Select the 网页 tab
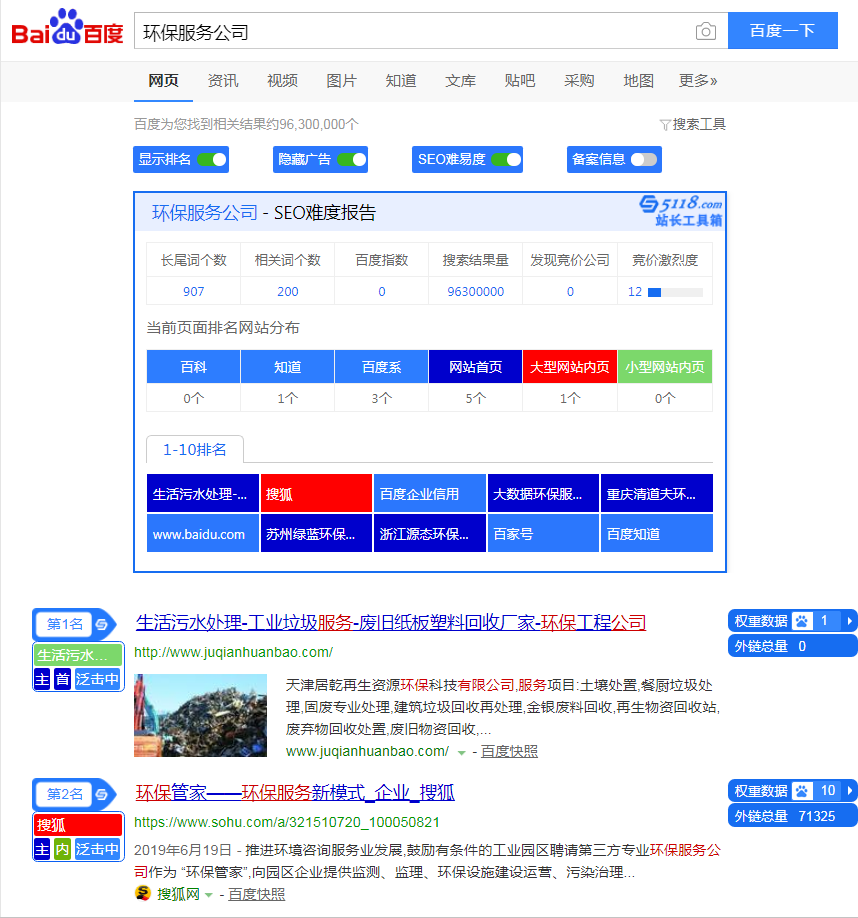 click(163, 81)
